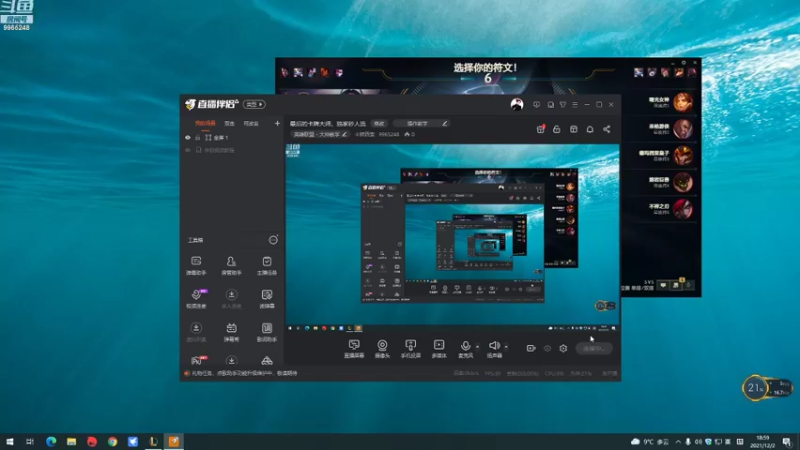
Task: Share the stream with the share icon
Action: (x=607, y=129)
